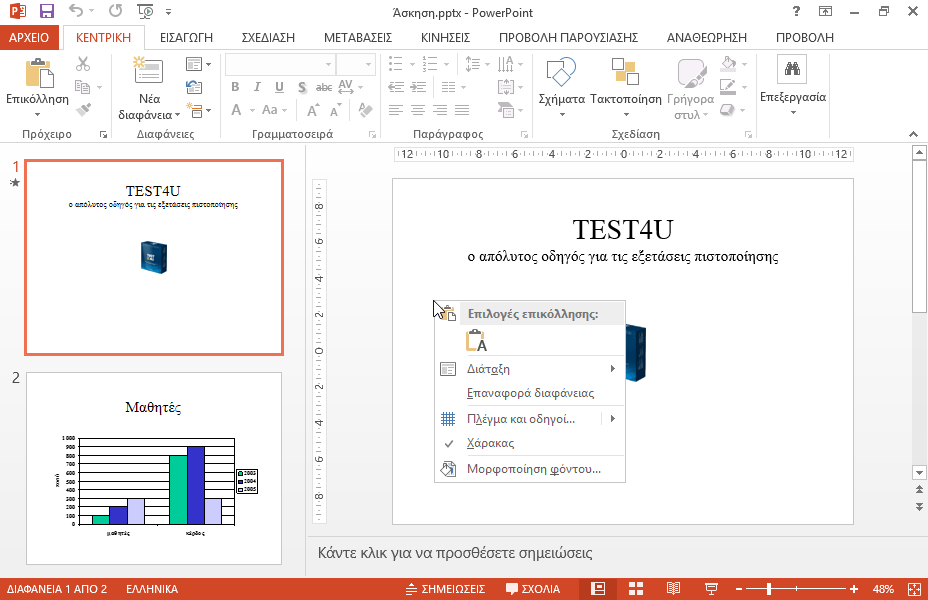928x600 pixels.
Task: Open the Γραμματοσειρά dialog launcher
Action: pyautogui.click(x=372, y=135)
